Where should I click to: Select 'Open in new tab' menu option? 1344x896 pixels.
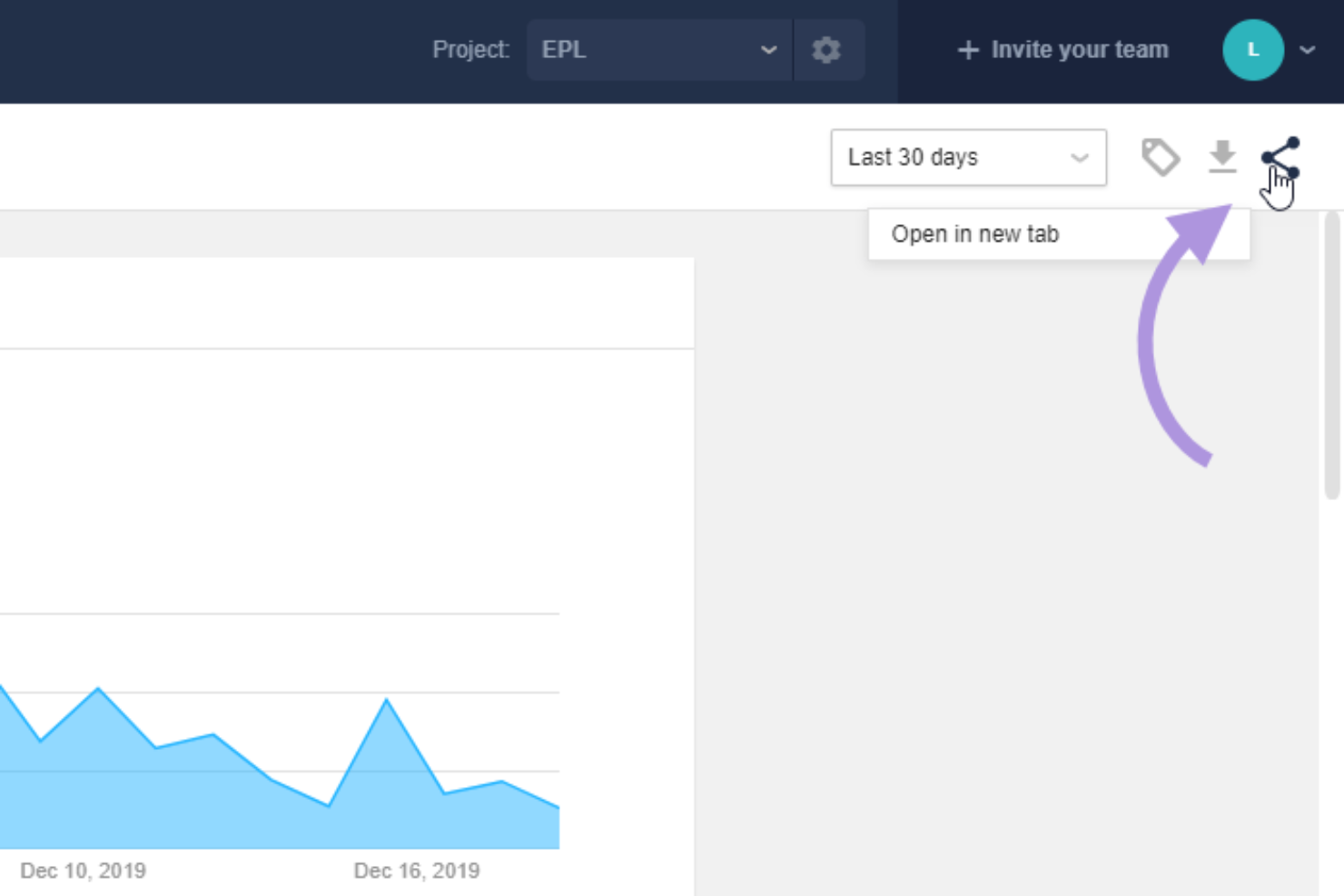tap(974, 234)
